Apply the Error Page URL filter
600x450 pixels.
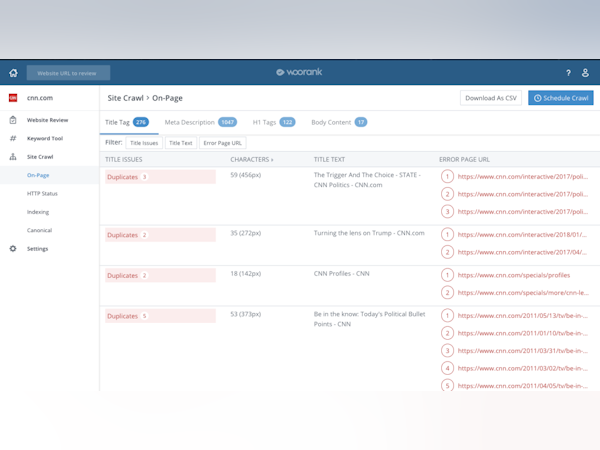pyautogui.click(x=222, y=143)
